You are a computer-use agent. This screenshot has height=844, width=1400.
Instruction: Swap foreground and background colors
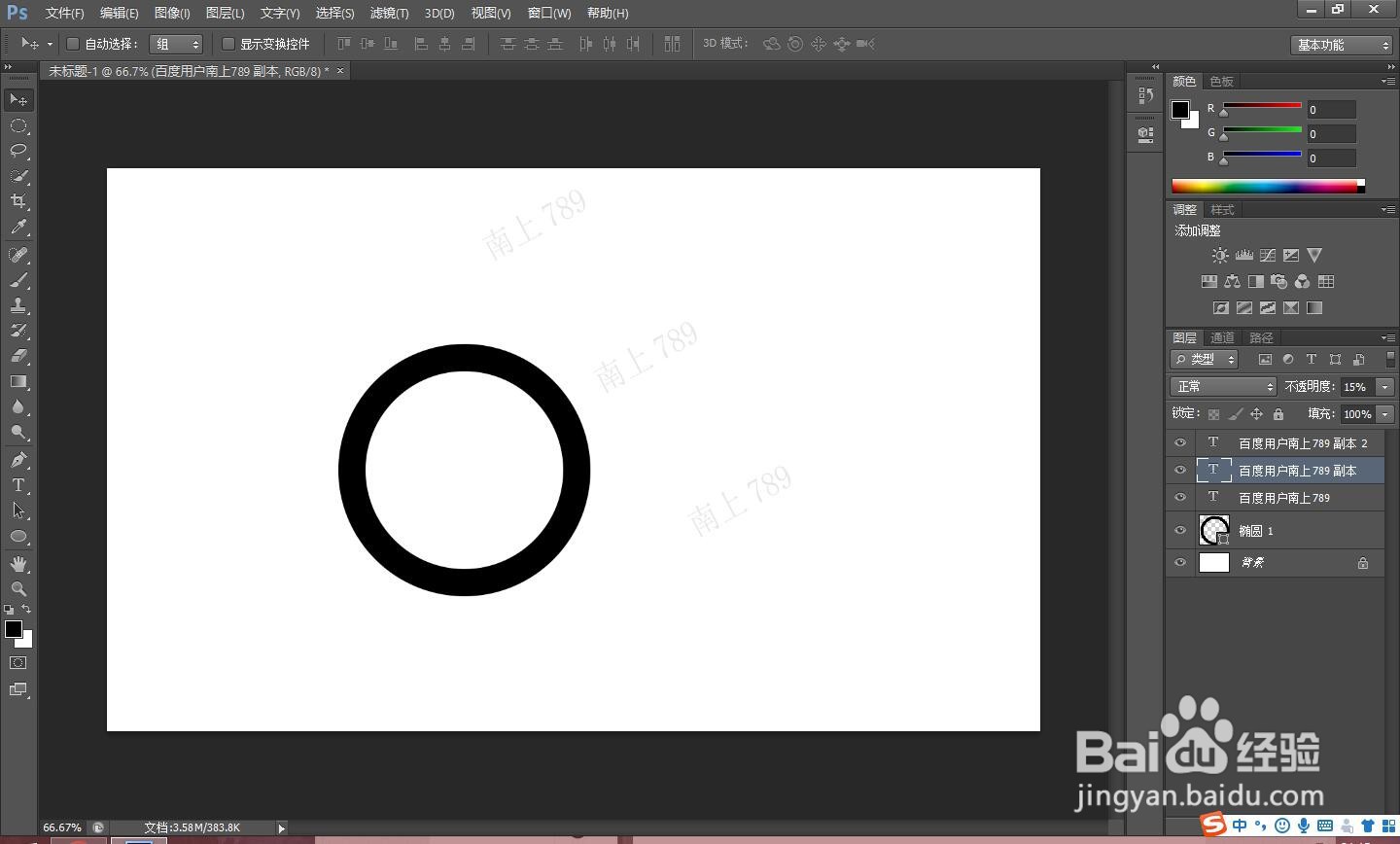[26, 610]
